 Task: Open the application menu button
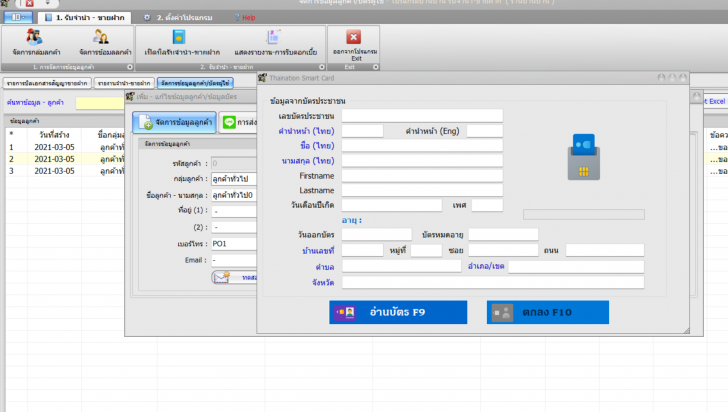pyautogui.click(x=18, y=18)
